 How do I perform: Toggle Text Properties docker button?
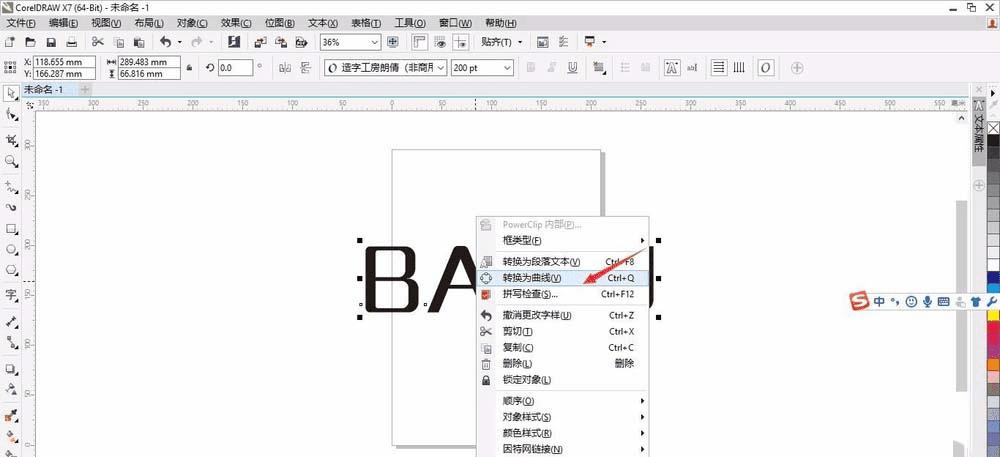672,67
